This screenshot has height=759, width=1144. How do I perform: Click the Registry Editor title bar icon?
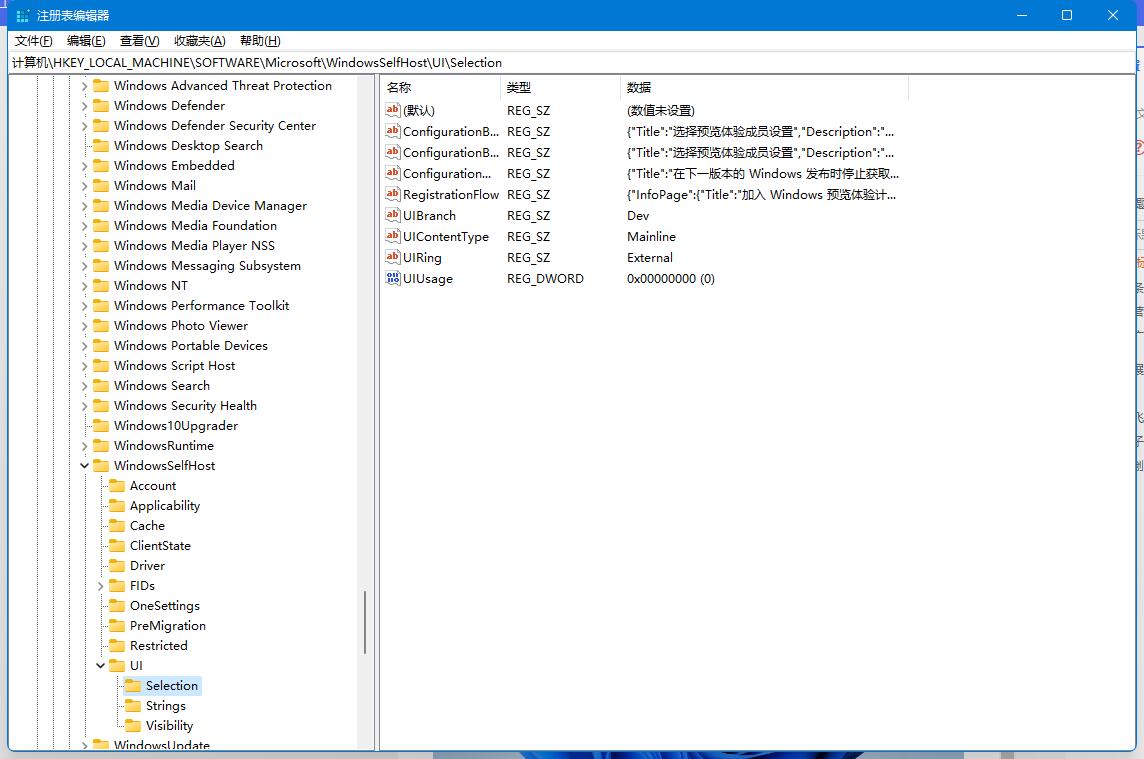23,15
